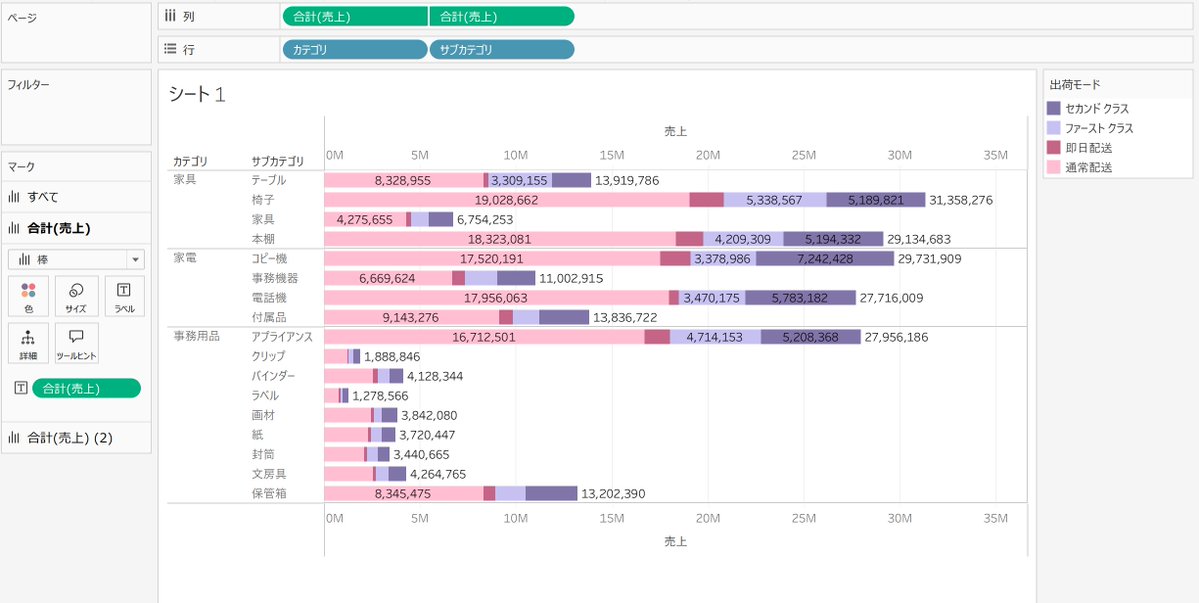Viewport: 1199px width, 603px height.
Task: Select 通常配送 color swatch in legend
Action: coord(1053,167)
